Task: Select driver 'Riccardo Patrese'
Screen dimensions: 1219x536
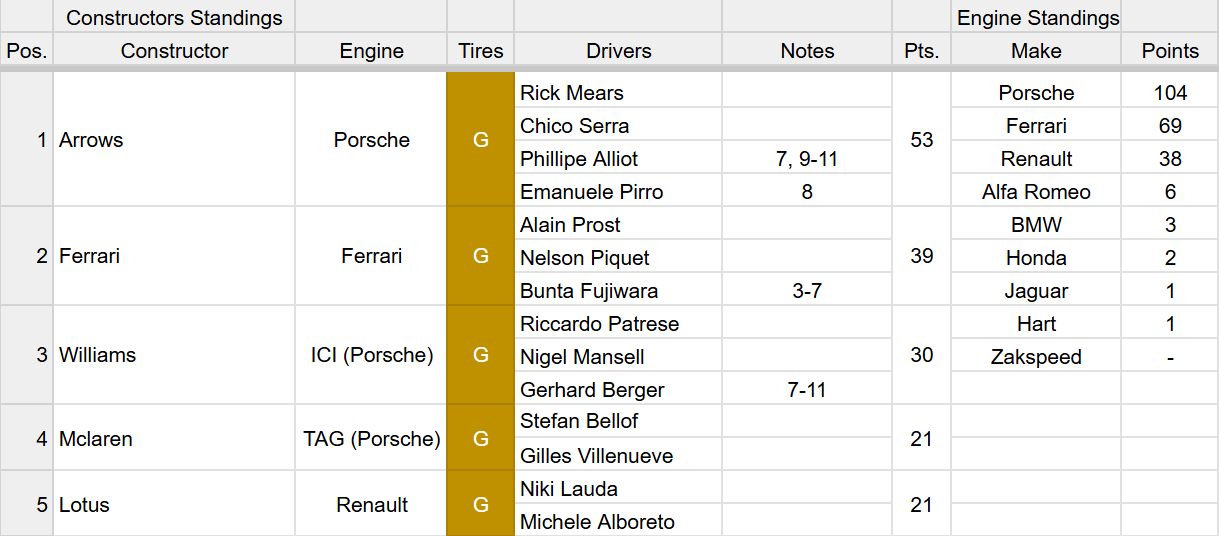Action: 618,323
